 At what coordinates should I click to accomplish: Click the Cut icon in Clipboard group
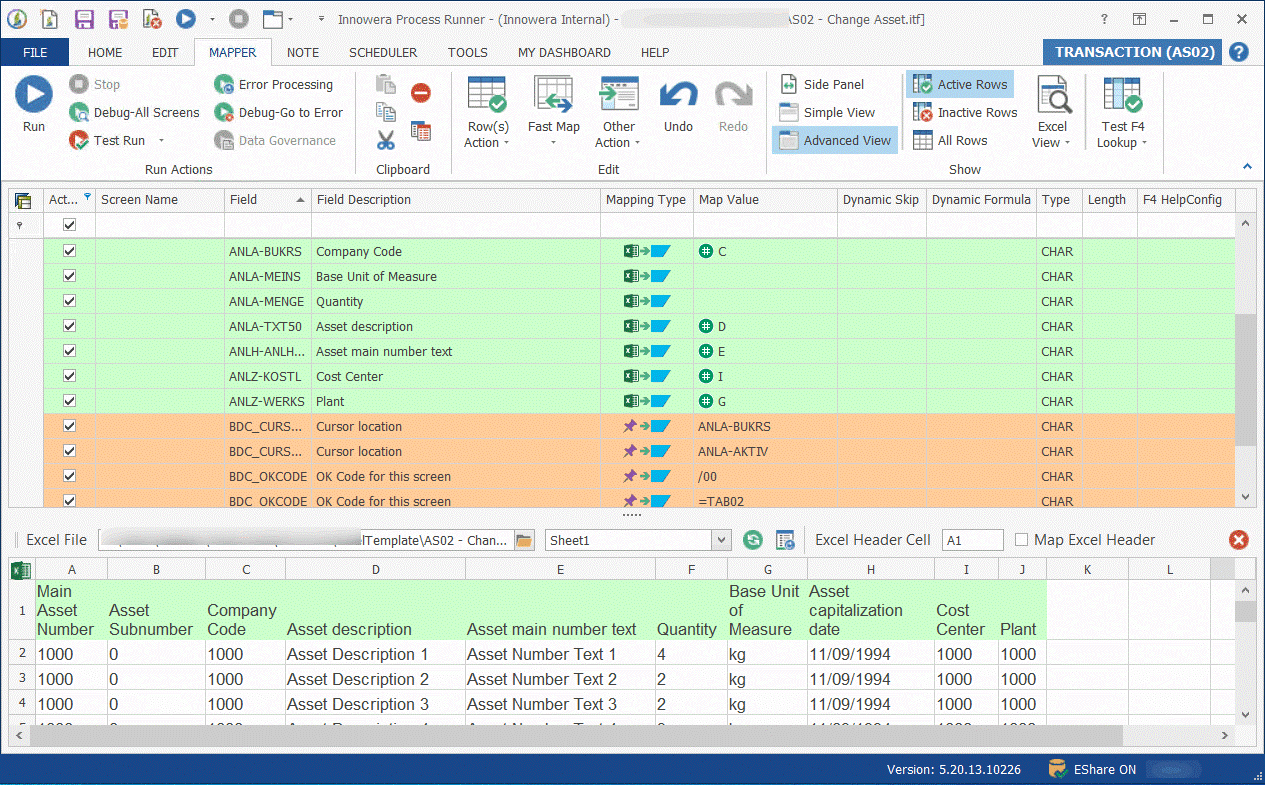(x=386, y=139)
